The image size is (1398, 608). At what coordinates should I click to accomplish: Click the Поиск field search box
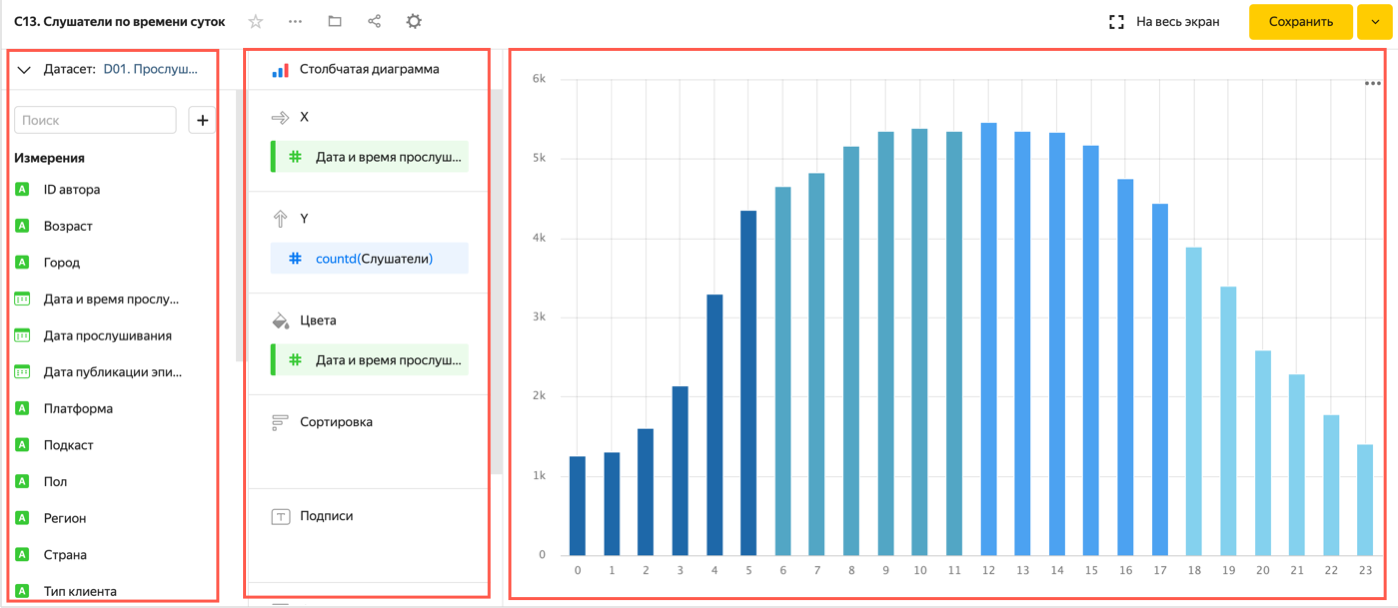(x=95, y=120)
